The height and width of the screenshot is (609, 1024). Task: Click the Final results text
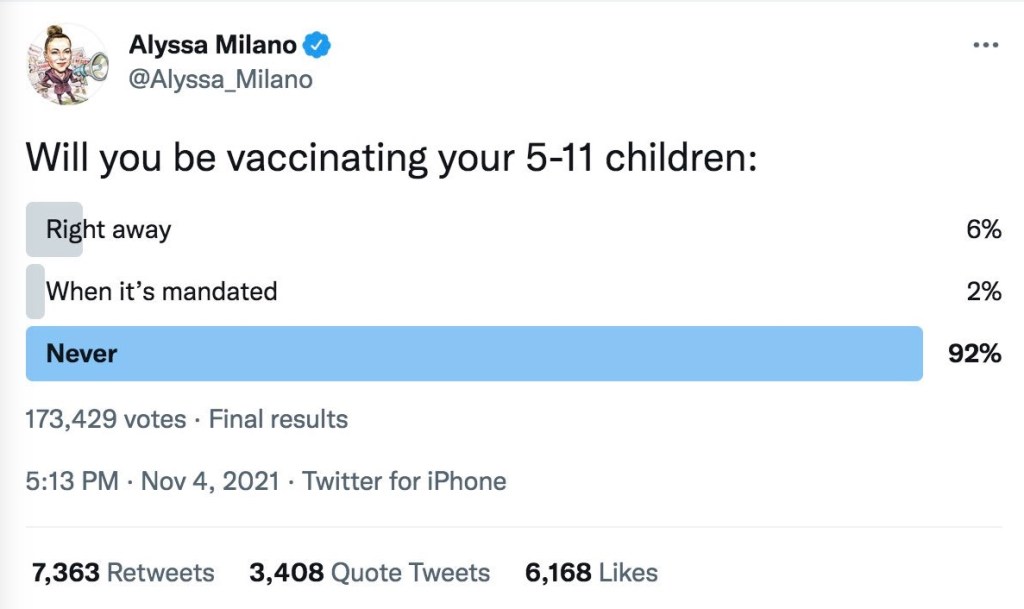click(278, 419)
